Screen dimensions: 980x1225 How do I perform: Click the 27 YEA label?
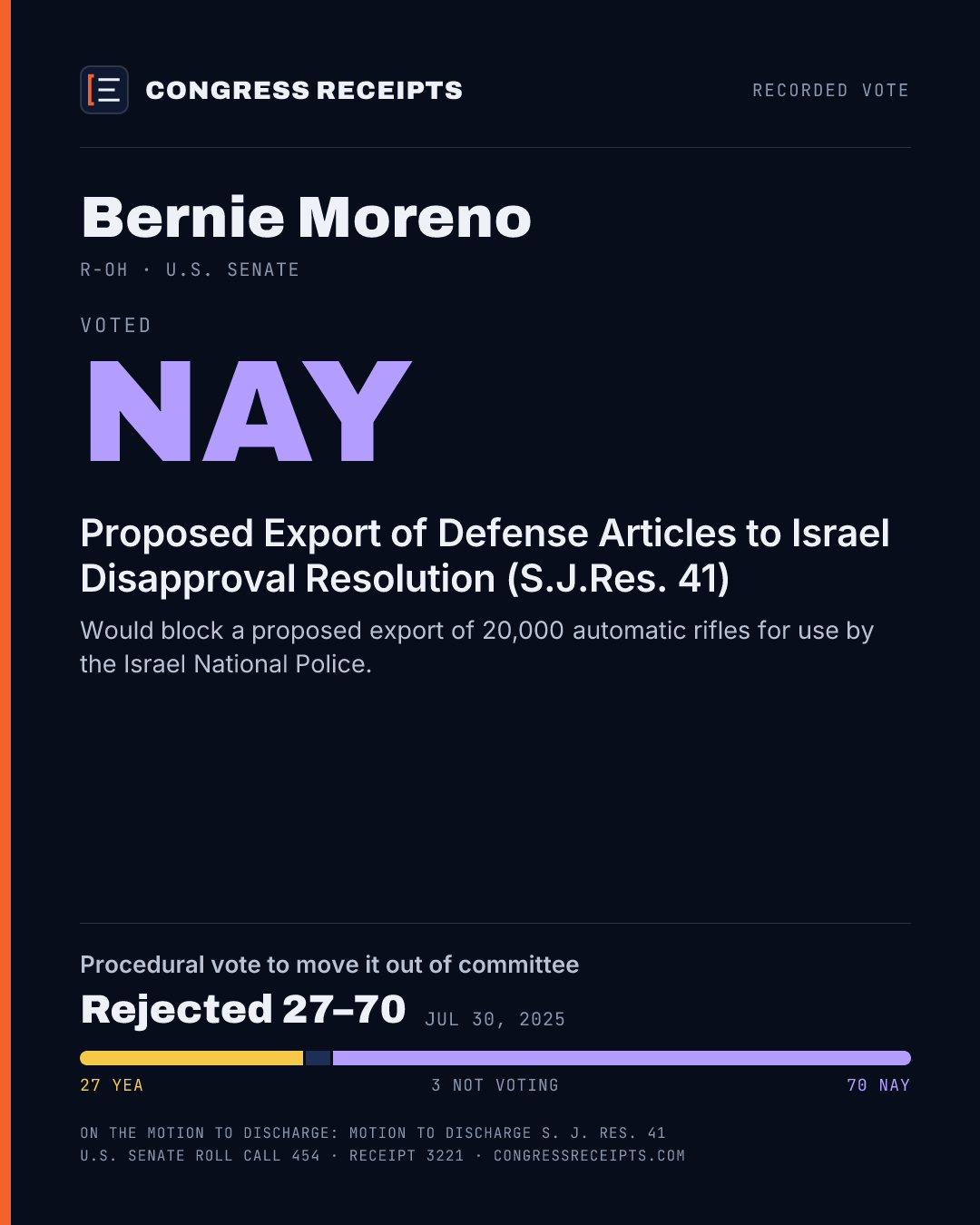(x=112, y=1085)
